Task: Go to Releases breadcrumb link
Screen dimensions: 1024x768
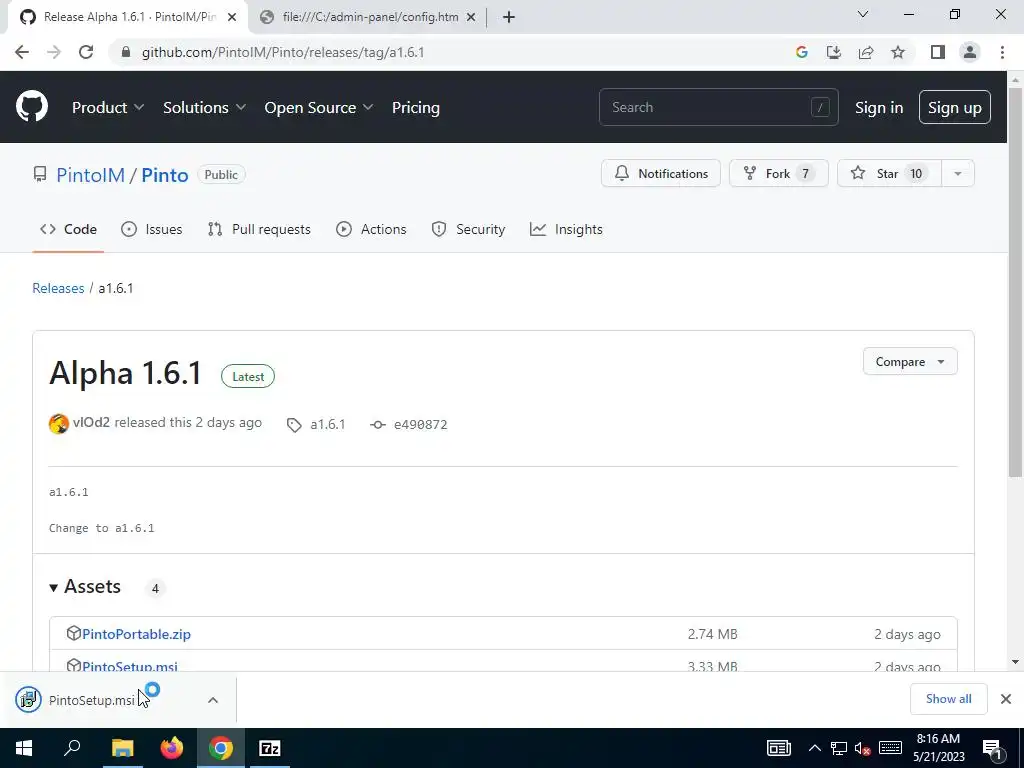Action: coord(58,288)
